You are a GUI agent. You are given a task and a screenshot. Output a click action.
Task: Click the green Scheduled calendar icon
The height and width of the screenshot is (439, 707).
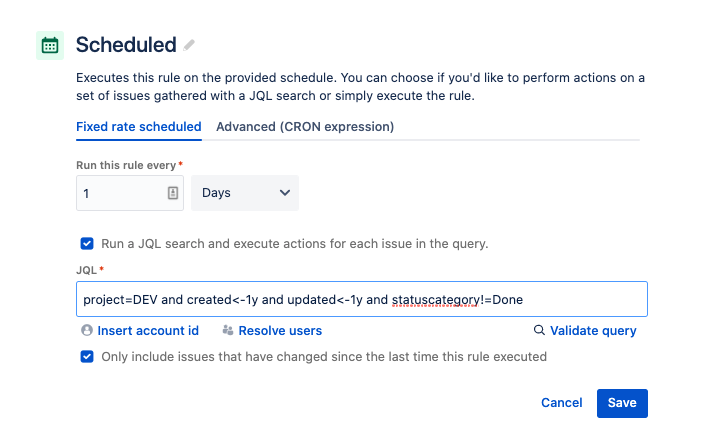coord(49,45)
